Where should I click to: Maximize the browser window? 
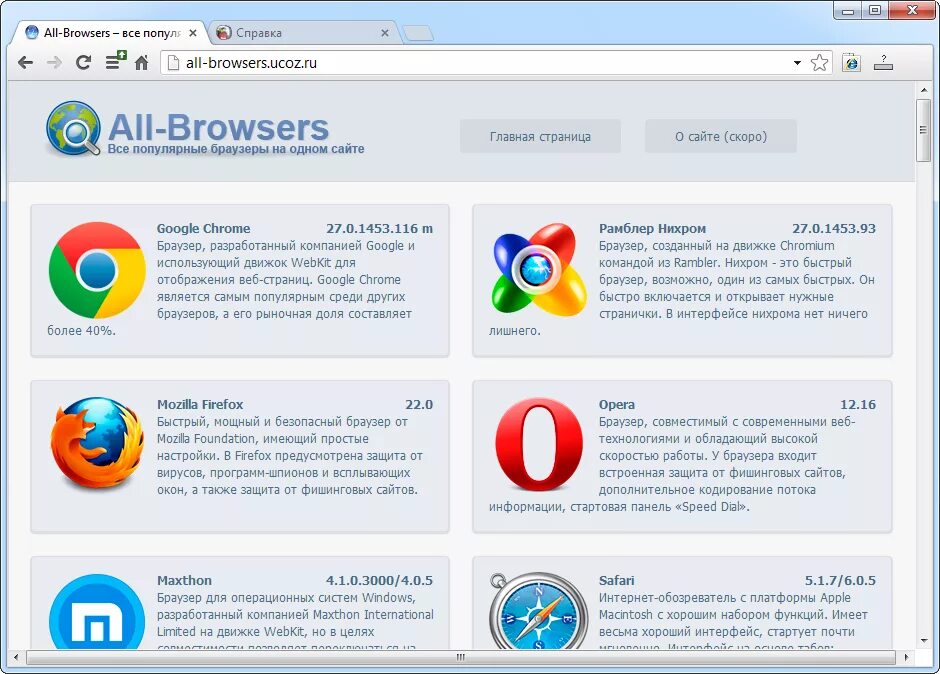tap(875, 10)
